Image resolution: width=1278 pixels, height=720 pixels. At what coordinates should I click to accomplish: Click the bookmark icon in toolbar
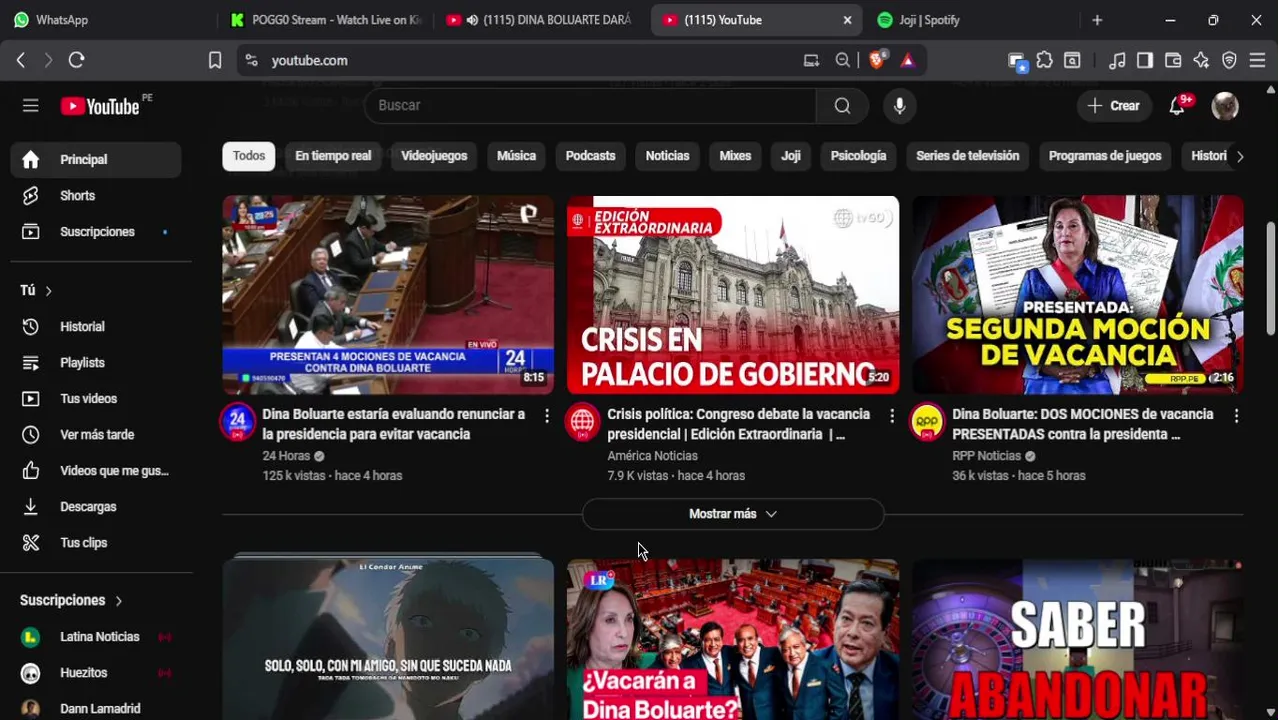(x=215, y=60)
